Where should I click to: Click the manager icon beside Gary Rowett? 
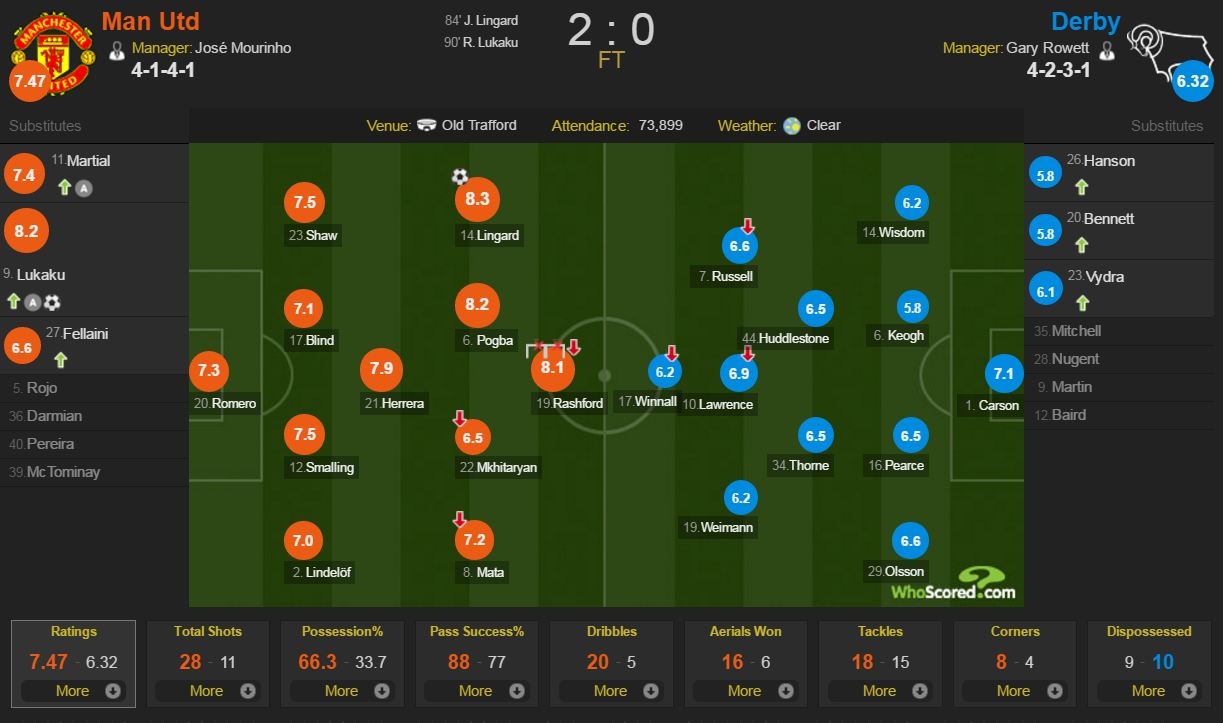pyautogui.click(x=1108, y=48)
